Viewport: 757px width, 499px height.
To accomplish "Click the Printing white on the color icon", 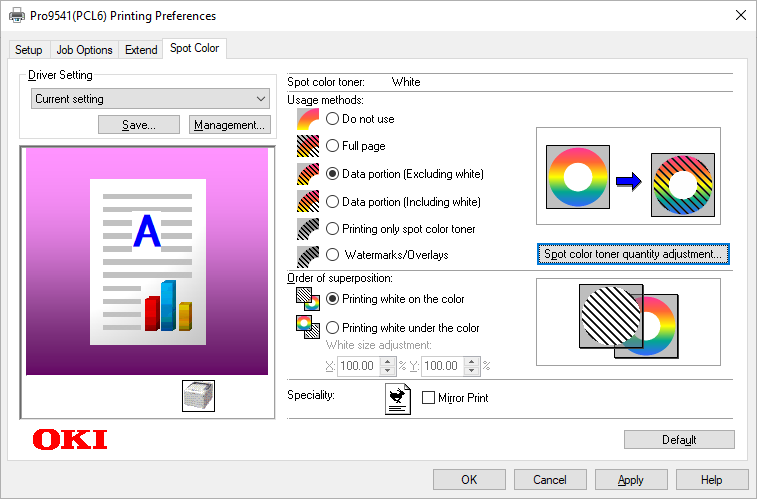I will (308, 299).
